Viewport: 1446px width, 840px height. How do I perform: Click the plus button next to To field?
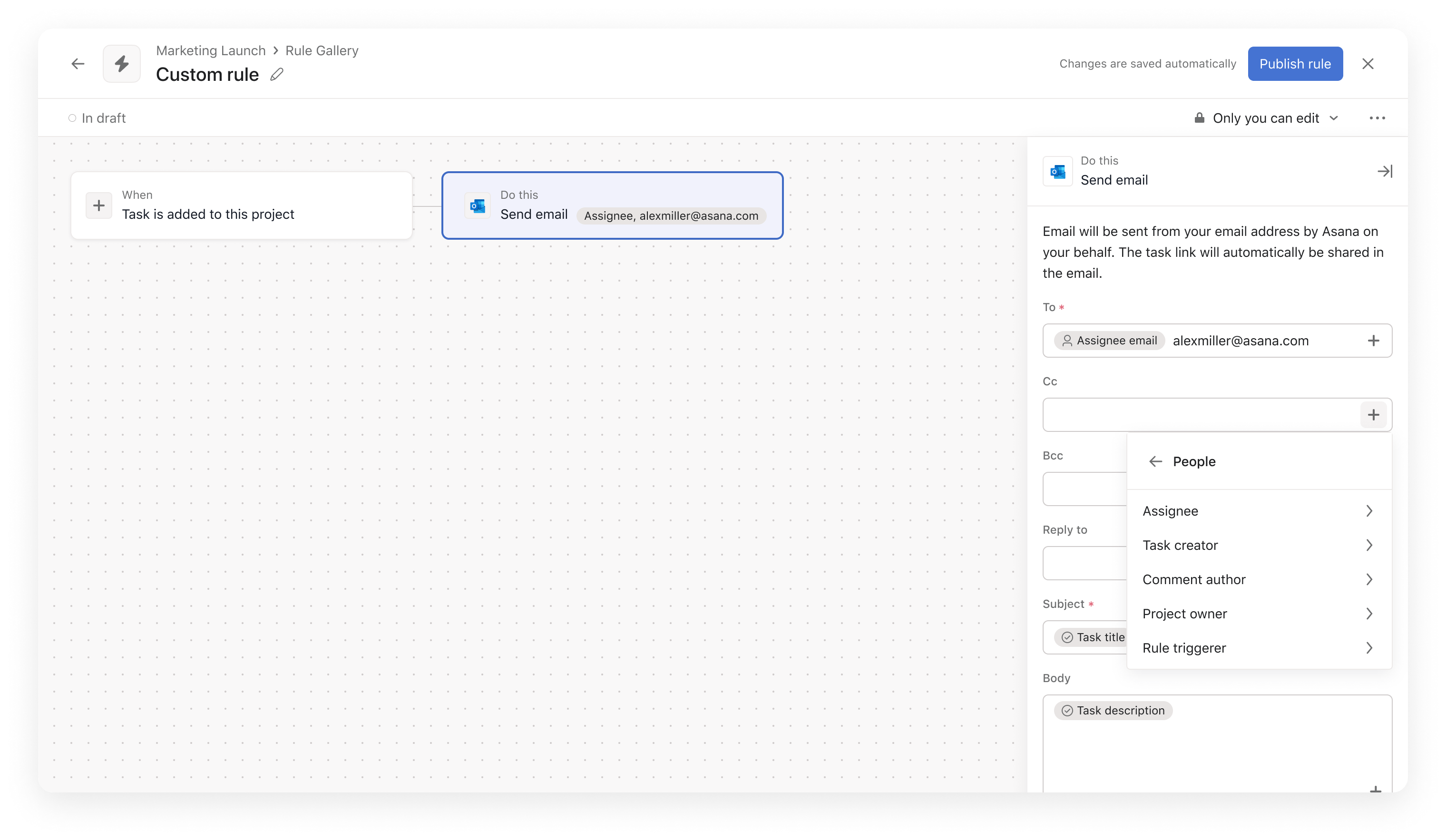(1375, 341)
